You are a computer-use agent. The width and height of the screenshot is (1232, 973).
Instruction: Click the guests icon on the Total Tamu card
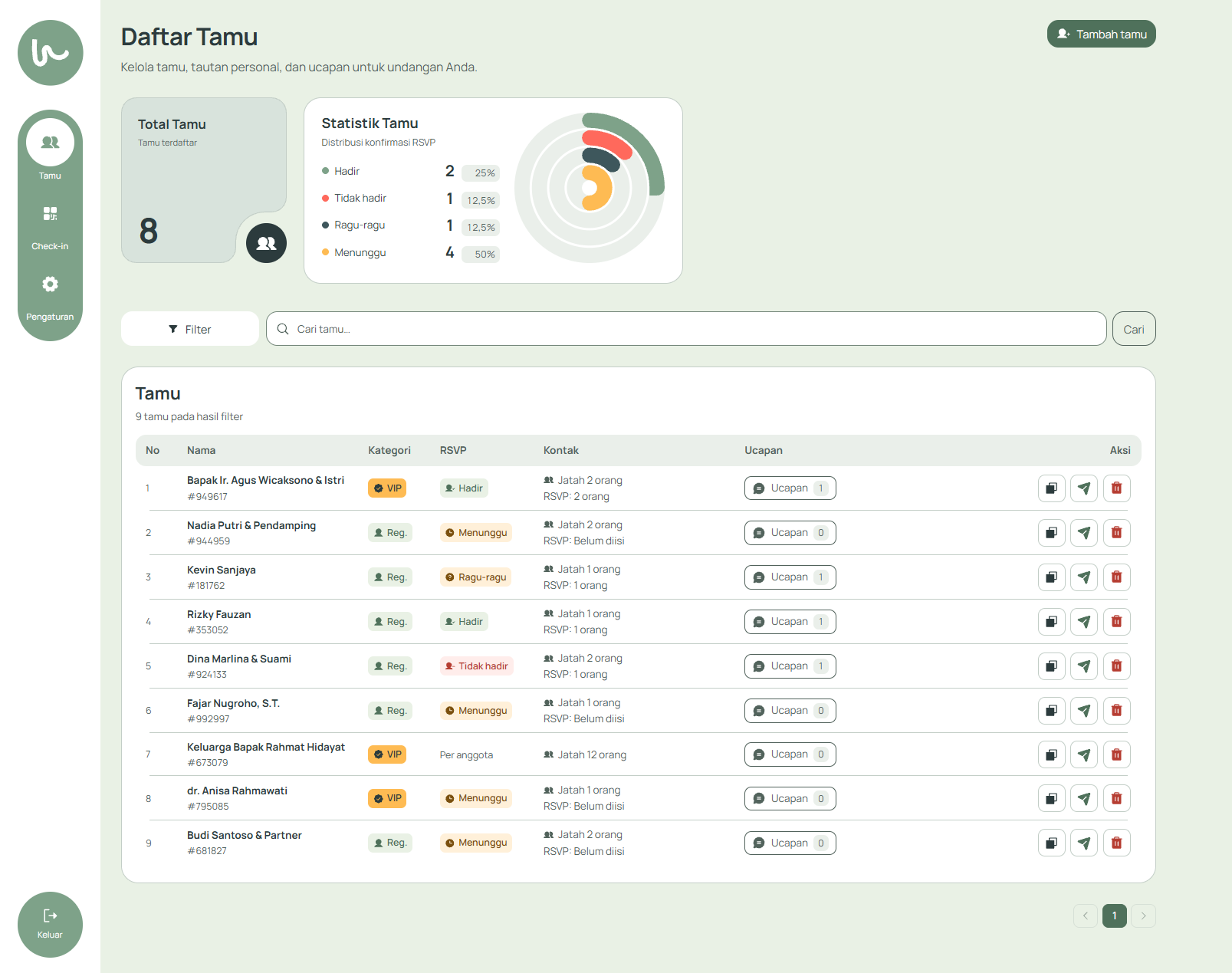(266, 243)
